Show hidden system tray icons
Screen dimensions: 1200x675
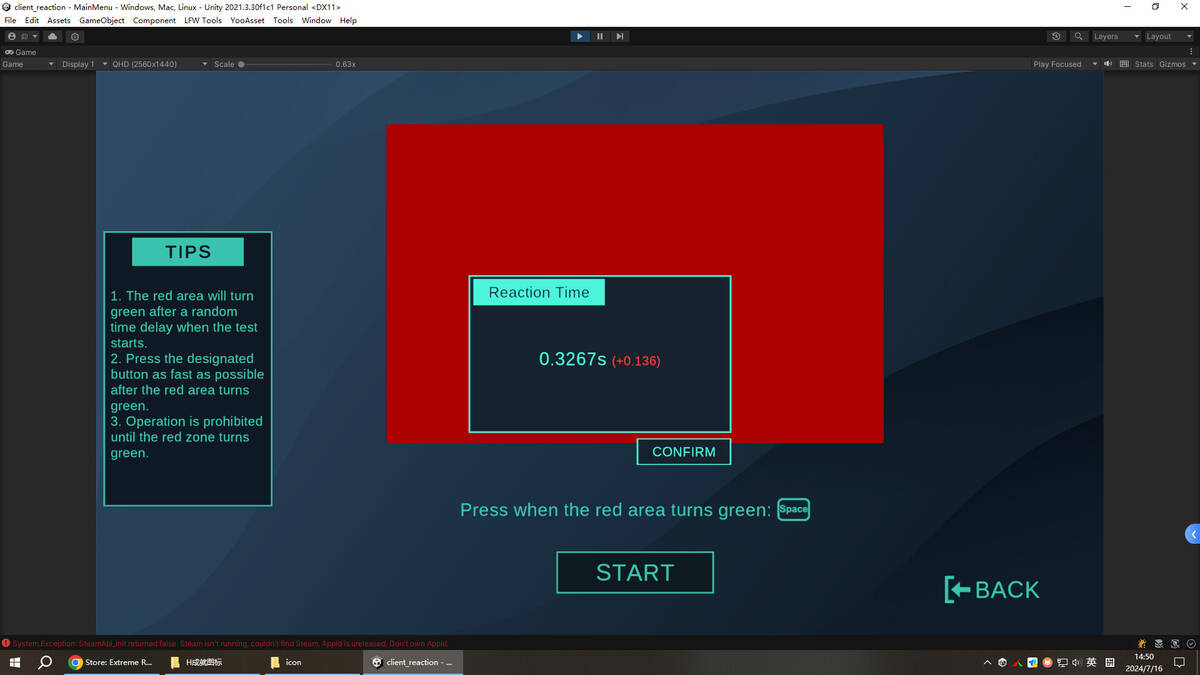tap(987, 662)
